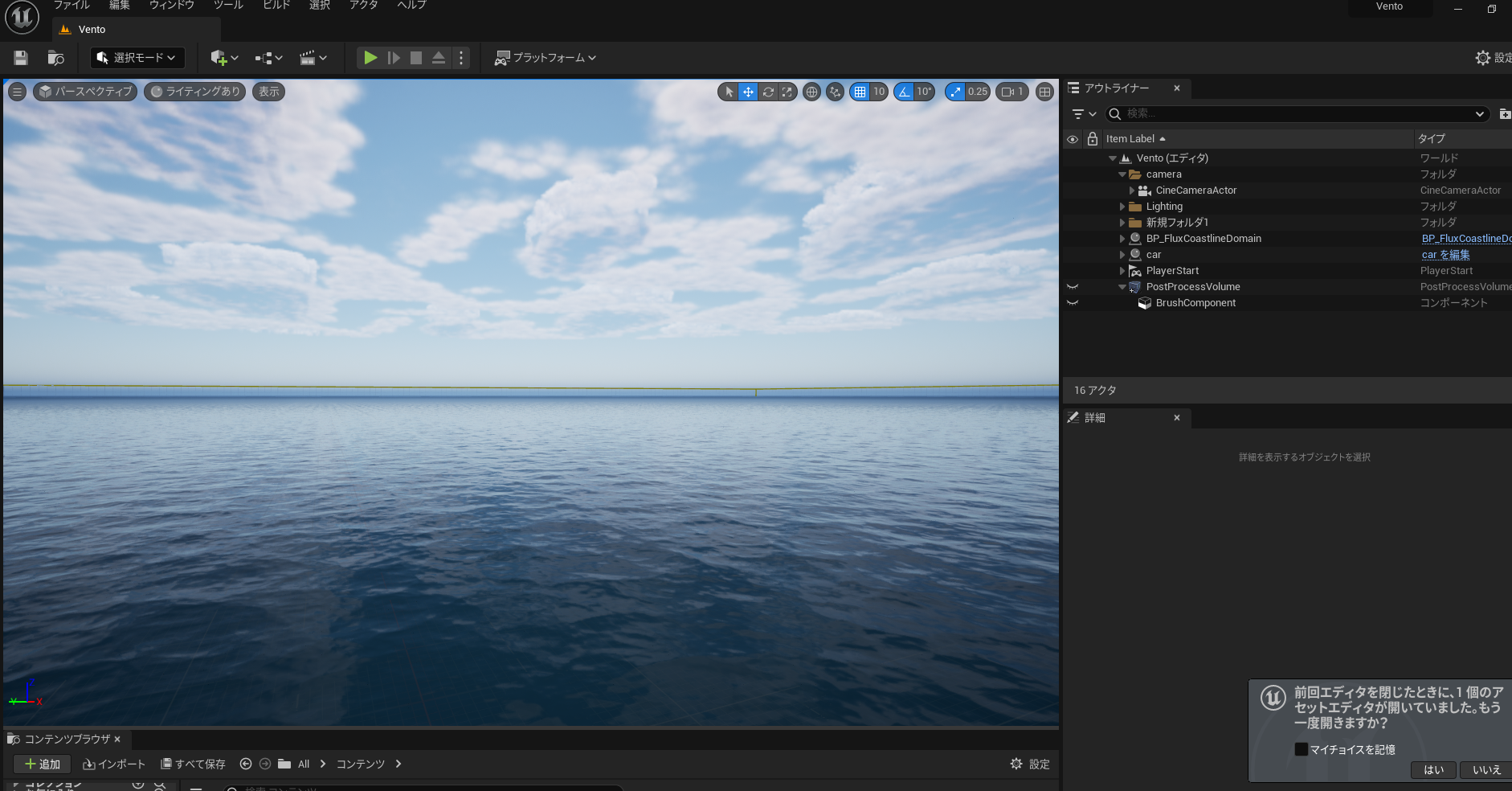Image resolution: width=1512 pixels, height=791 pixels.
Task: Save the current level with floppy icon
Action: pos(21,58)
